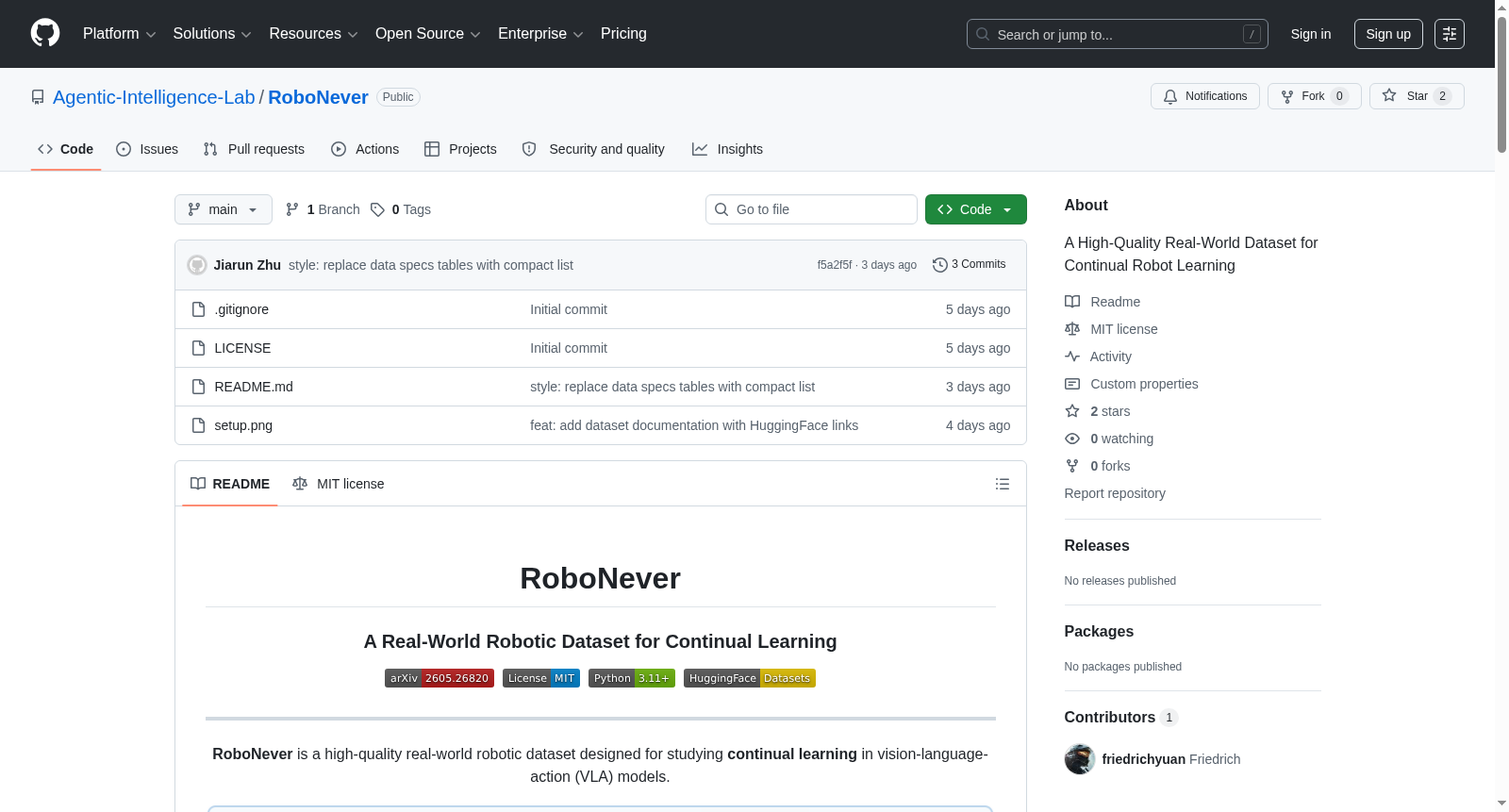Click Jiarun Zhu's avatar
Viewport: 1509px width, 812px height.
[197, 265]
